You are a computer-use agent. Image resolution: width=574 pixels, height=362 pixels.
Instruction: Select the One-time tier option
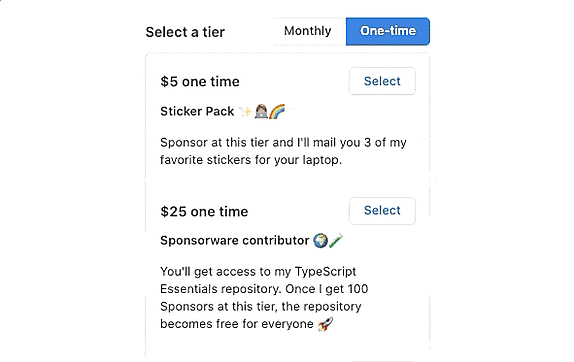click(388, 31)
